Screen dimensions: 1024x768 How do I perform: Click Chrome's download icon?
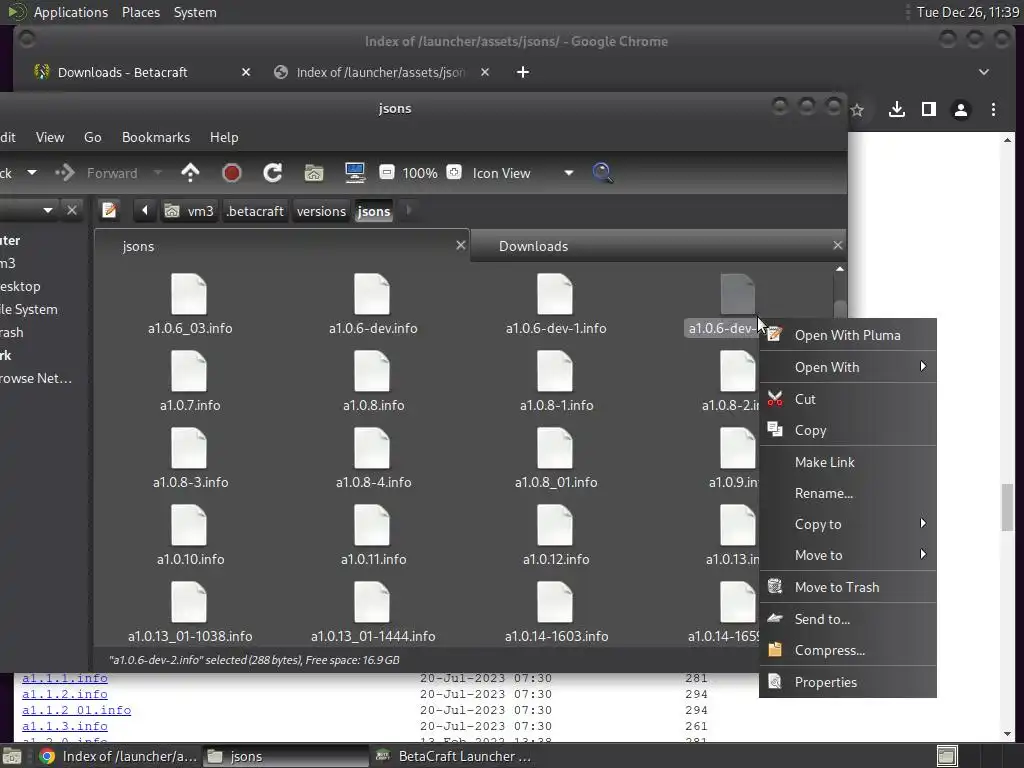(x=897, y=110)
